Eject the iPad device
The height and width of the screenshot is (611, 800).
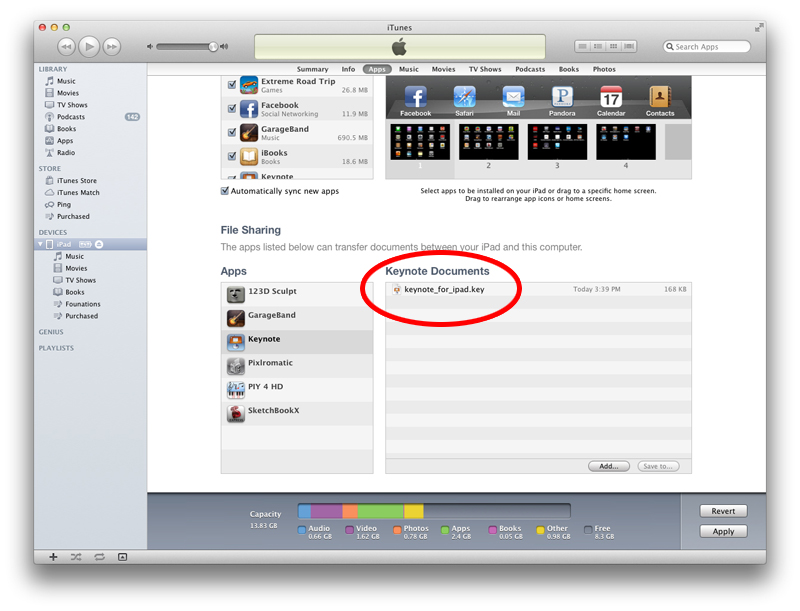(99, 244)
